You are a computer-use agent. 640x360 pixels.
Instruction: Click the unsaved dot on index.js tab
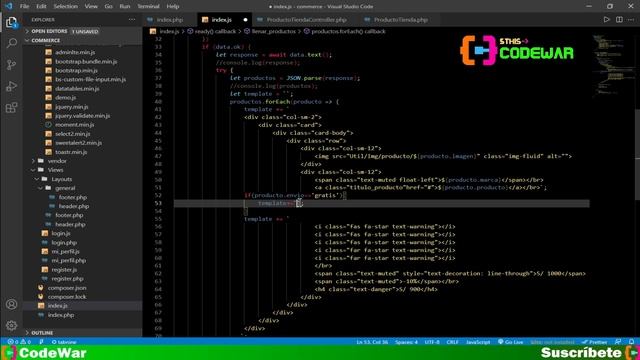[245, 20]
